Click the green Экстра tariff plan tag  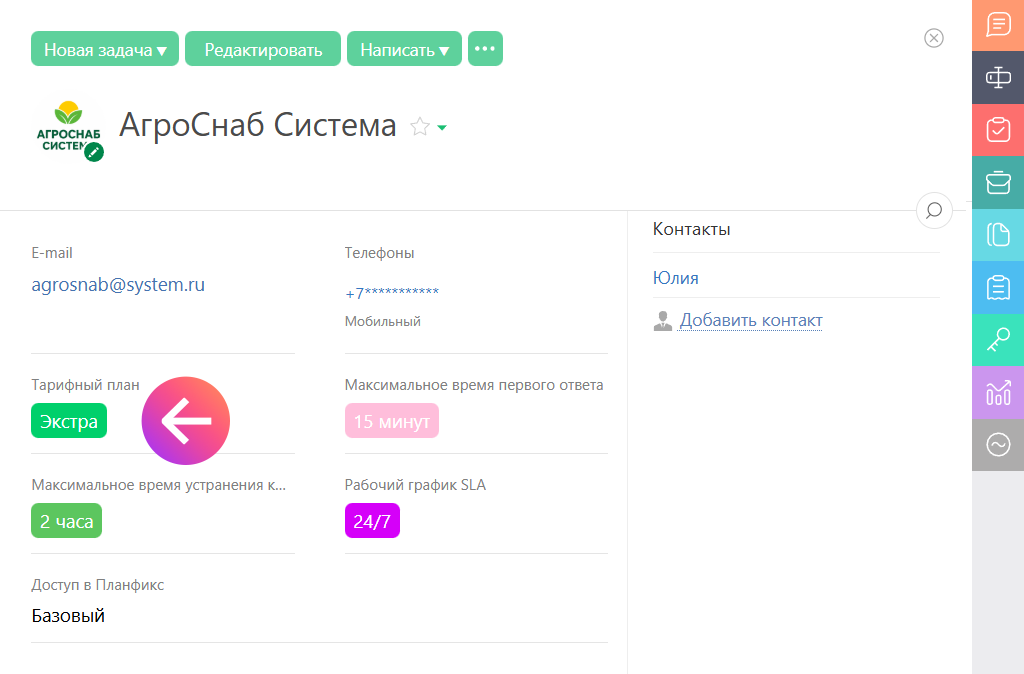coord(69,422)
